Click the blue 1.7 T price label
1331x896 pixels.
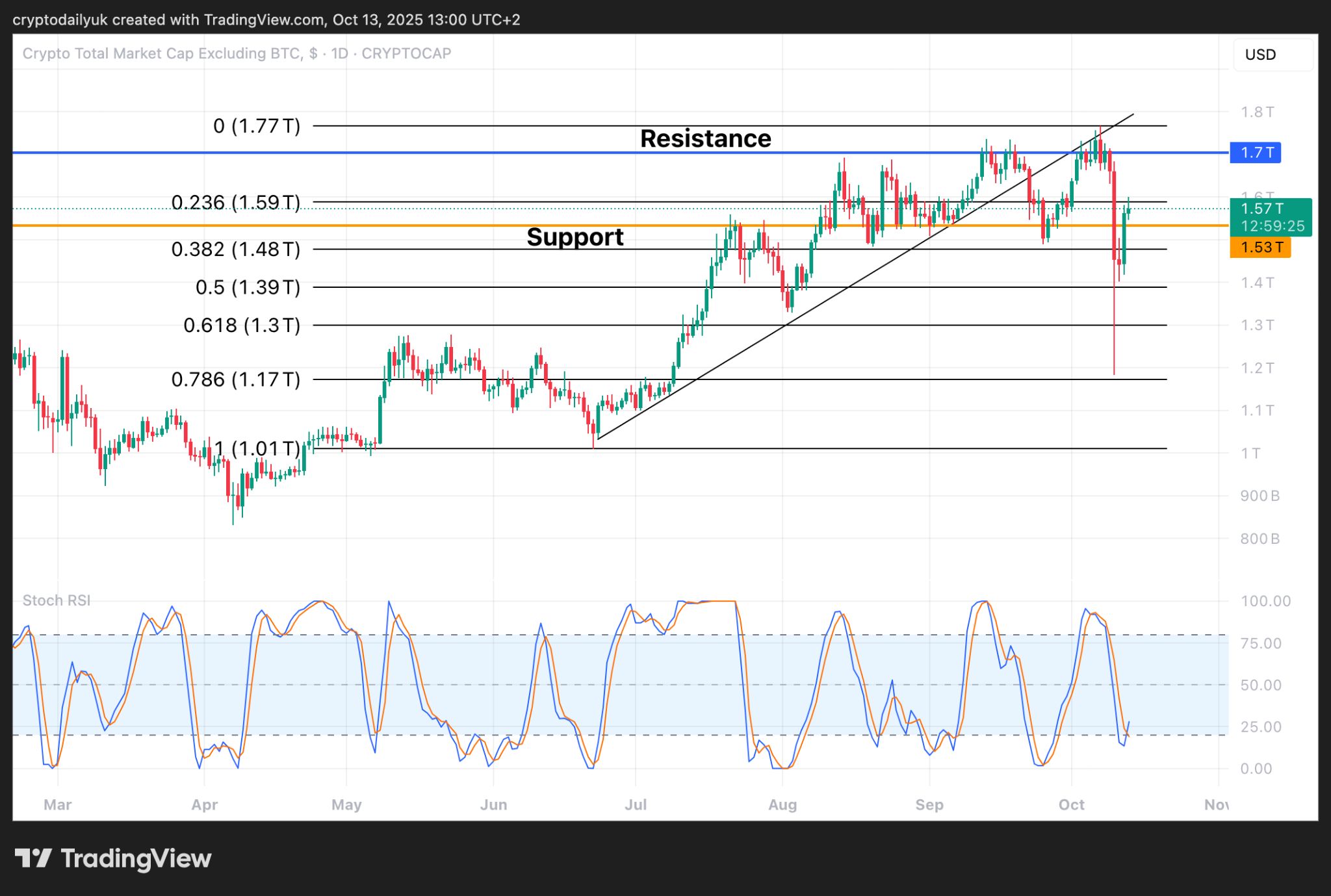1255,153
